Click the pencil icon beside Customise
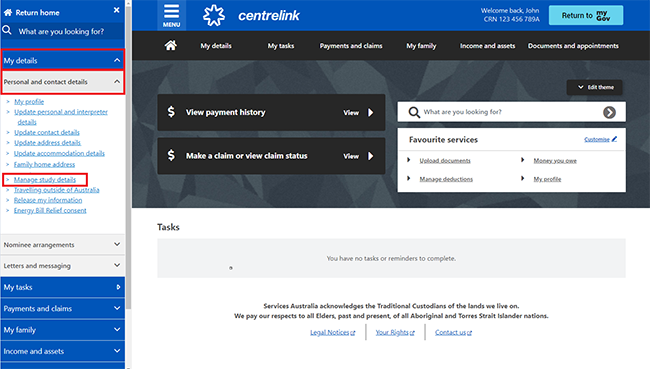This screenshot has height=369, width=650. pos(614,139)
